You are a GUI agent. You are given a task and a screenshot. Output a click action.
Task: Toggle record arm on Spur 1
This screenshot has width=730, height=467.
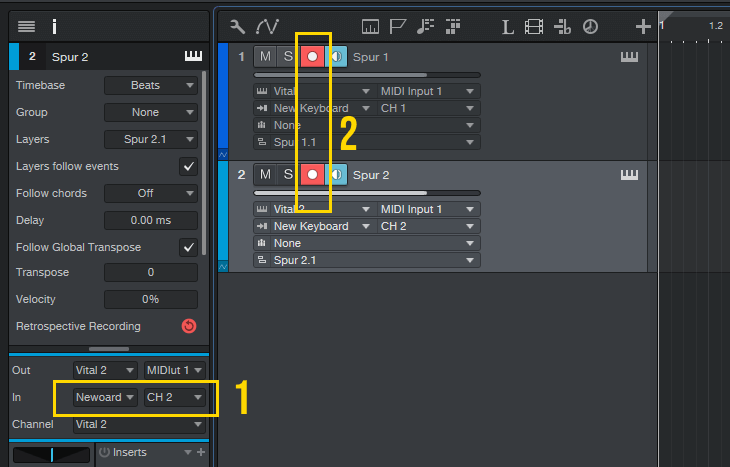click(312, 57)
